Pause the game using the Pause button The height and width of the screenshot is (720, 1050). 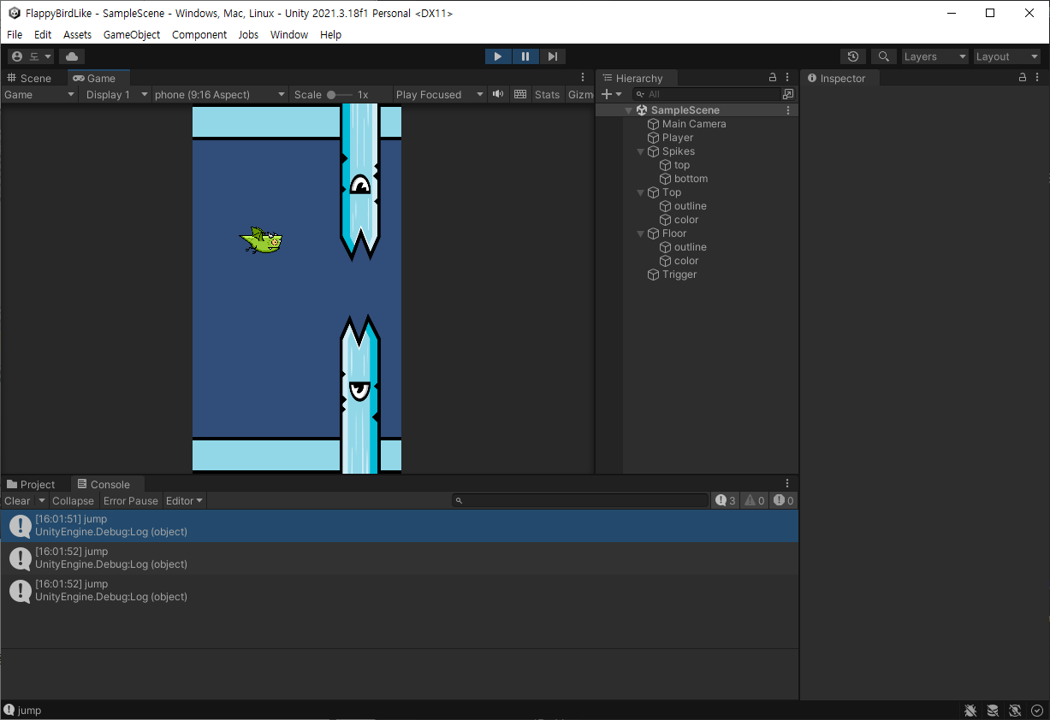click(x=525, y=56)
